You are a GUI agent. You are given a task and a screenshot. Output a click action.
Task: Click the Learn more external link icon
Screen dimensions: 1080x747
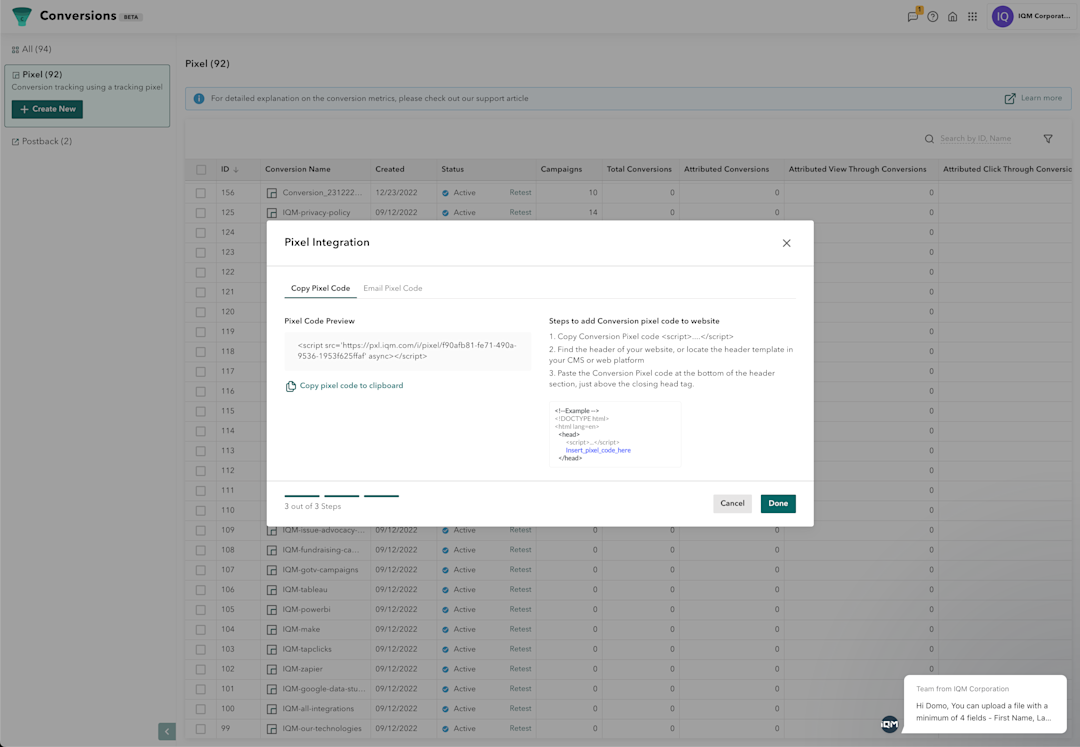[x=1010, y=98]
